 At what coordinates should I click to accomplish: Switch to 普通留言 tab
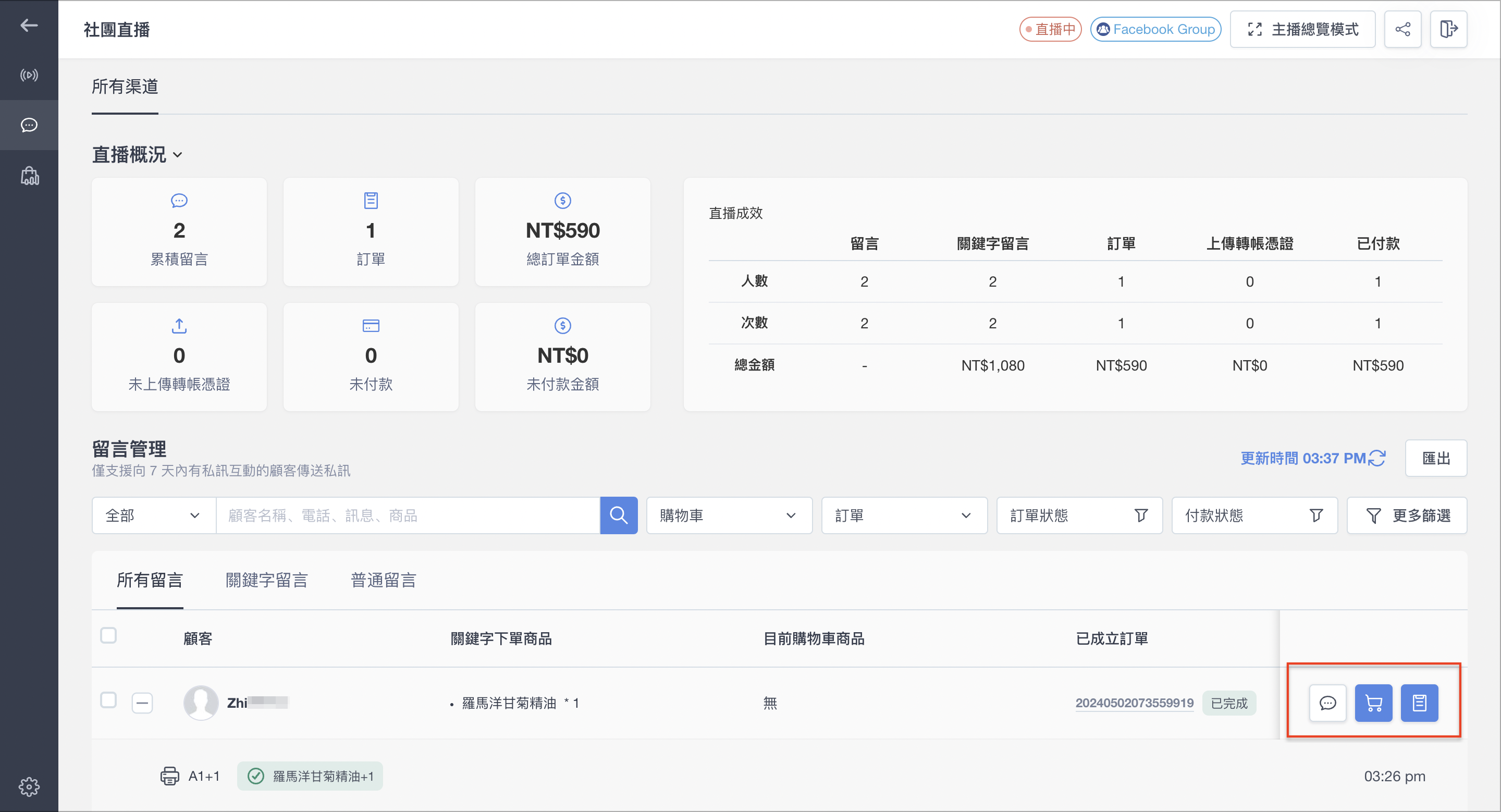384,580
